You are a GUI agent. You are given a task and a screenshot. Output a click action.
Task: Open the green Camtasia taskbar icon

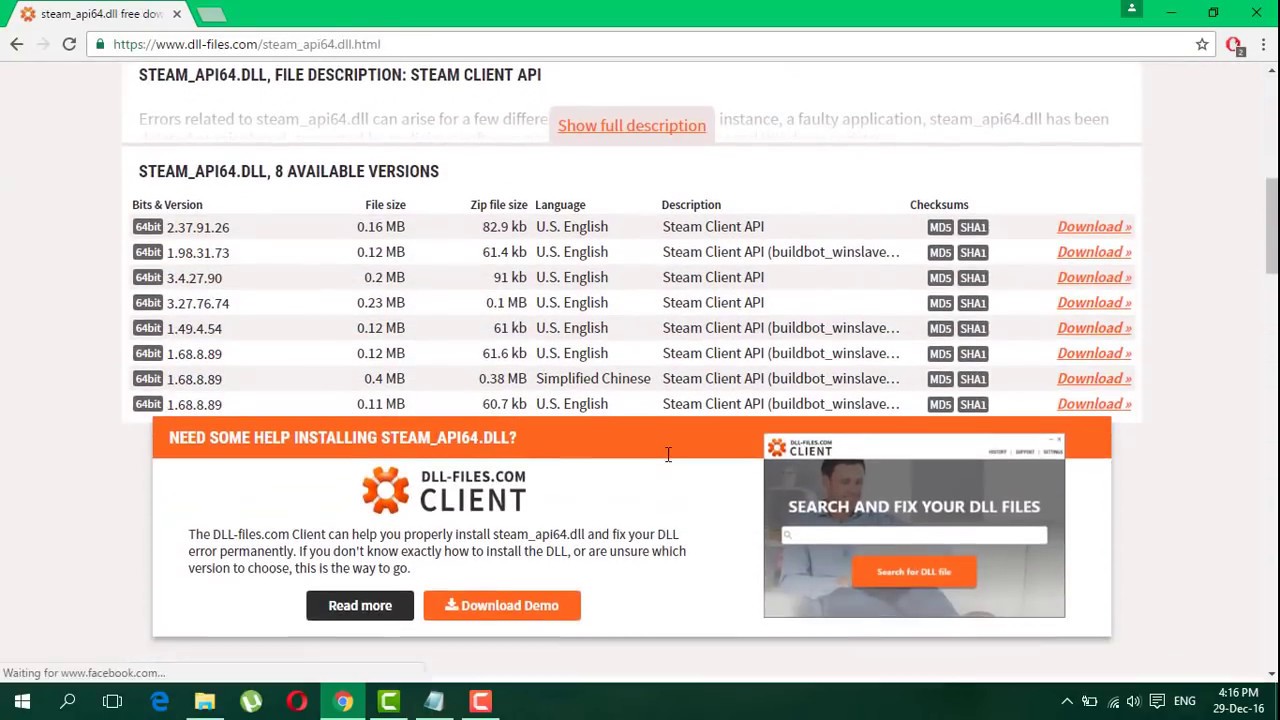(x=389, y=701)
